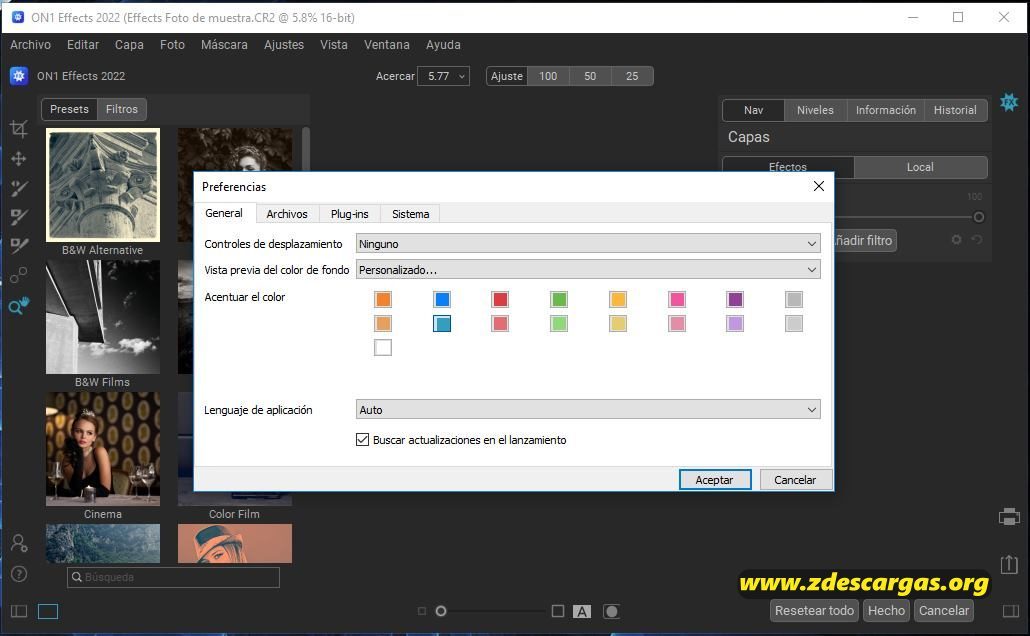Switch to Plug-ins tab in Preferencias

tap(349, 214)
